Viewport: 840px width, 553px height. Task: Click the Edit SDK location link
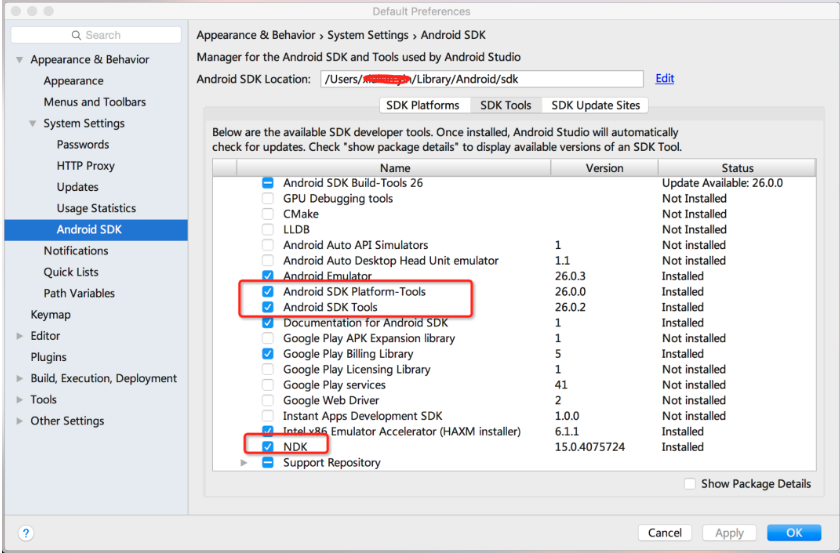pyautogui.click(x=664, y=78)
